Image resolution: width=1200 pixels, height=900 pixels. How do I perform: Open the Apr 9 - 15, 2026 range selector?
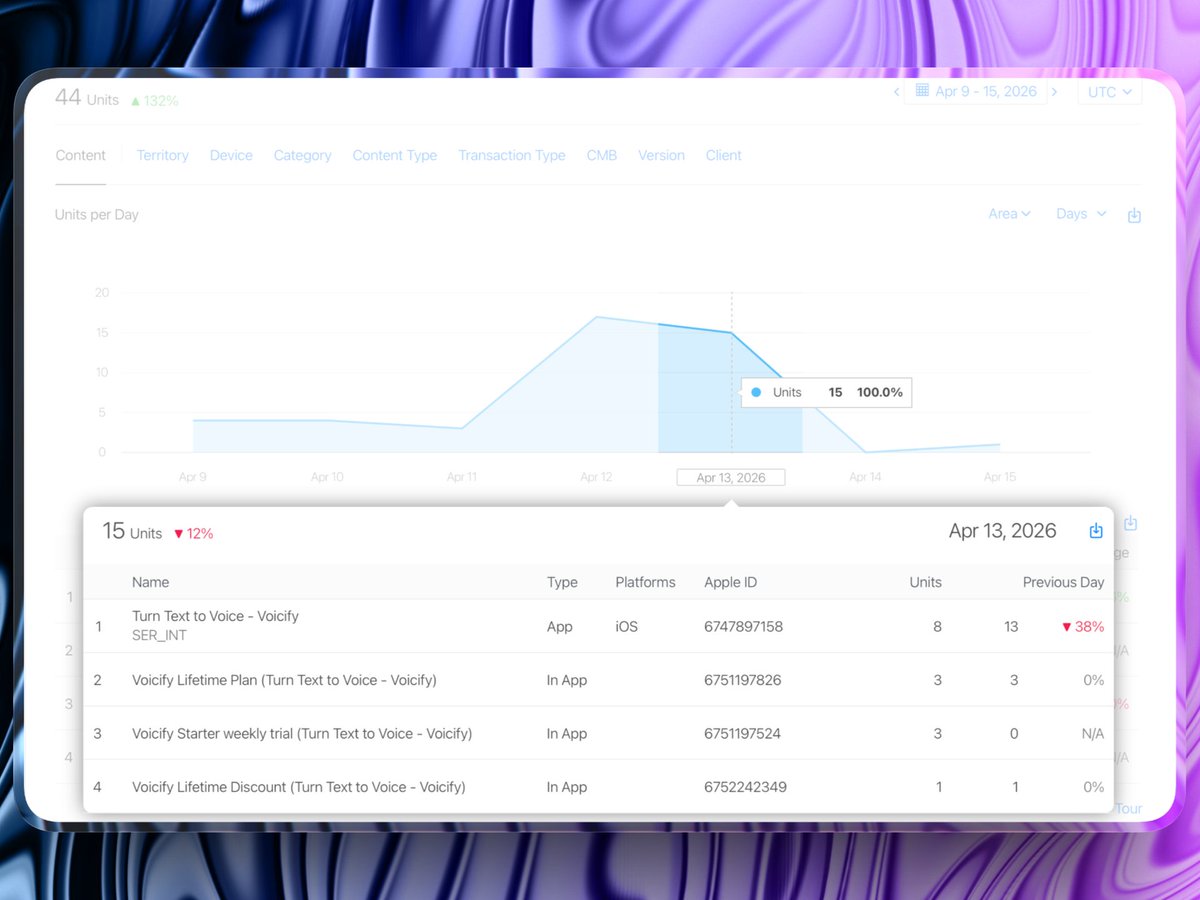(976, 92)
